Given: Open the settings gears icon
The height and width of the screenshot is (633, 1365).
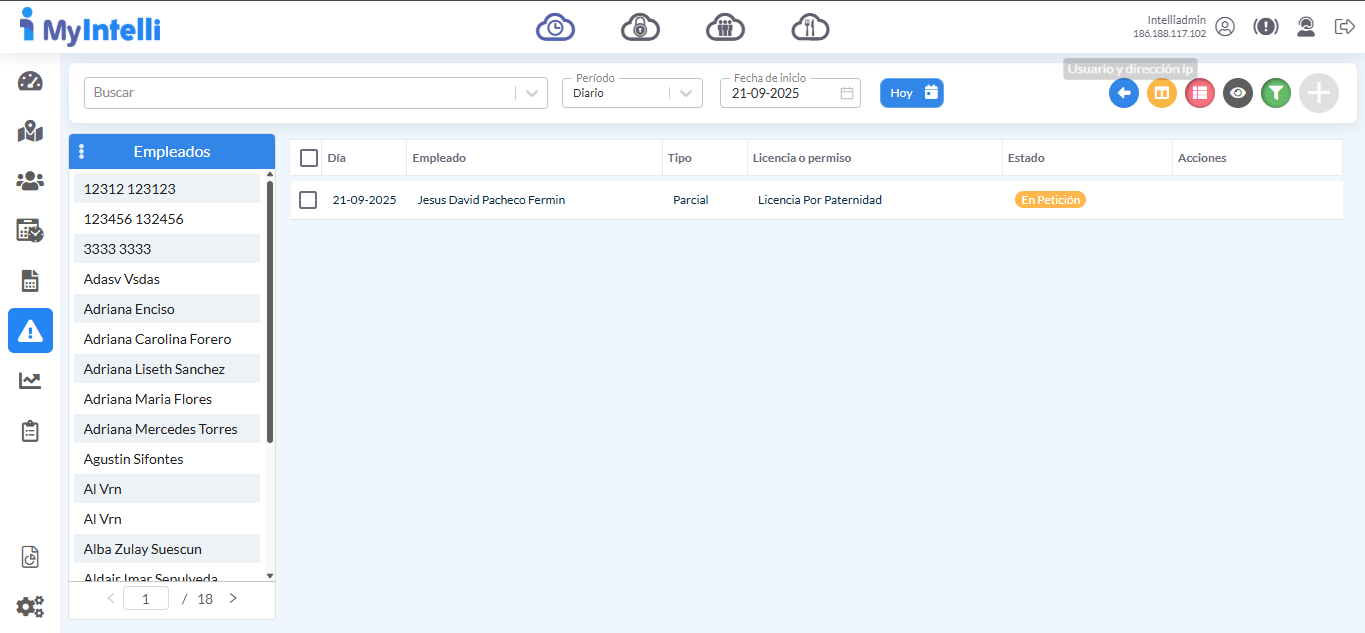Looking at the screenshot, I should (30, 606).
